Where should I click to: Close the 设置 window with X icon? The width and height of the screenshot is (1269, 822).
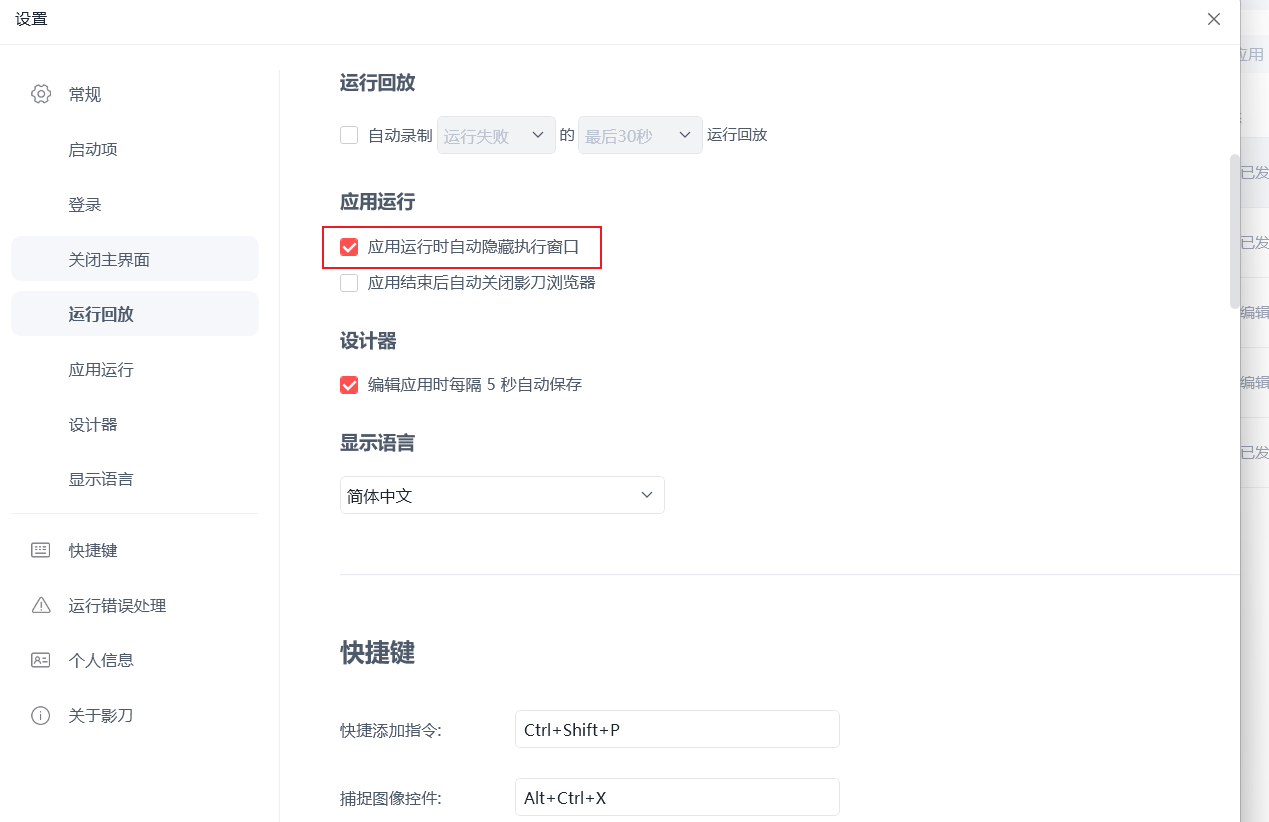pos(1214,19)
